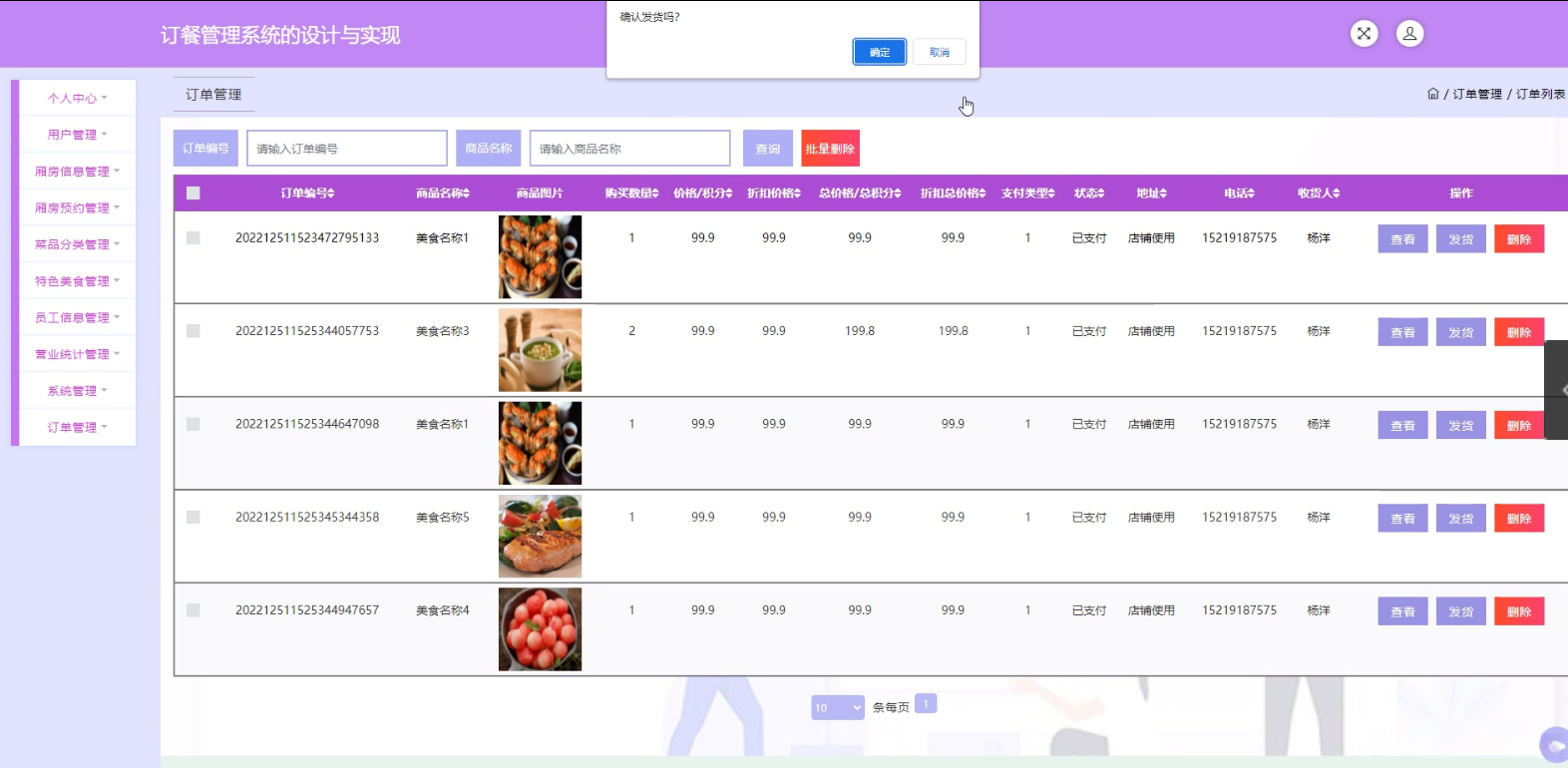This screenshot has height=768, width=1568.
Task: Click 查看 for order ending 647098
Action: point(1403,425)
